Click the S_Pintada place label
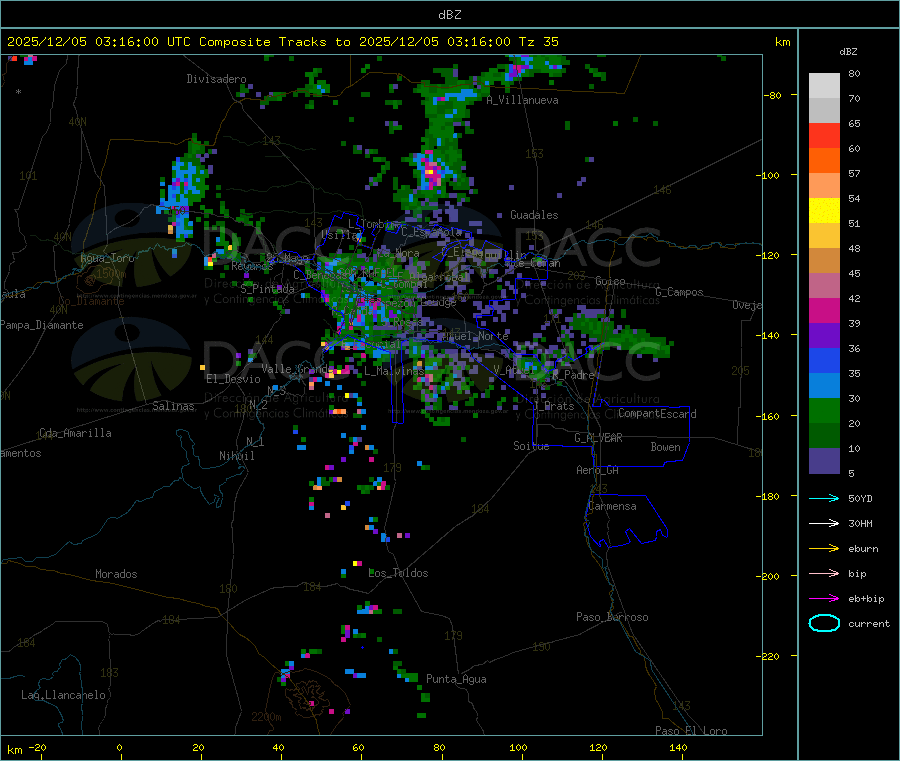The height and width of the screenshot is (761, 900). pyautogui.click(x=267, y=289)
